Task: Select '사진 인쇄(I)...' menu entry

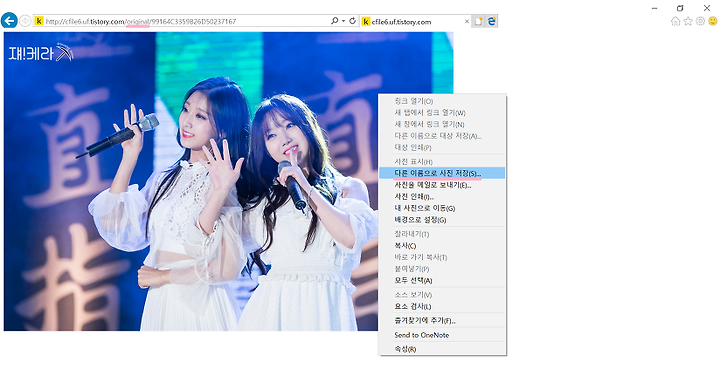Action: [442, 197]
